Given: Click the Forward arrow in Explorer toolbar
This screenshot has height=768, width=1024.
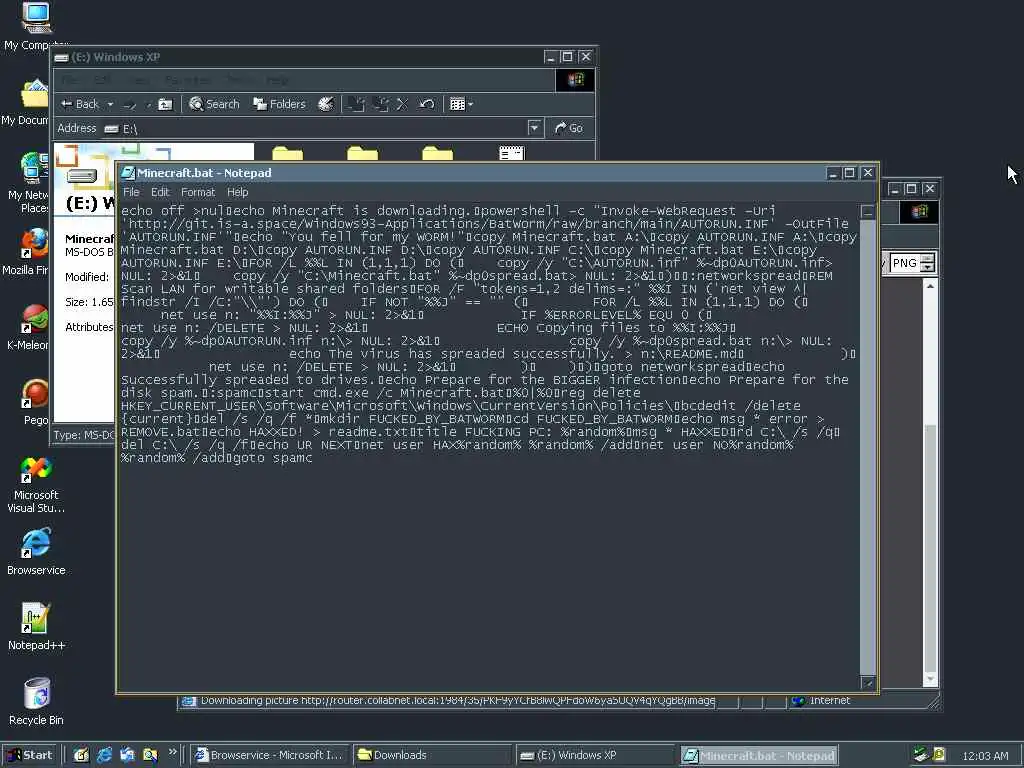Looking at the screenshot, I should click(x=130, y=104).
